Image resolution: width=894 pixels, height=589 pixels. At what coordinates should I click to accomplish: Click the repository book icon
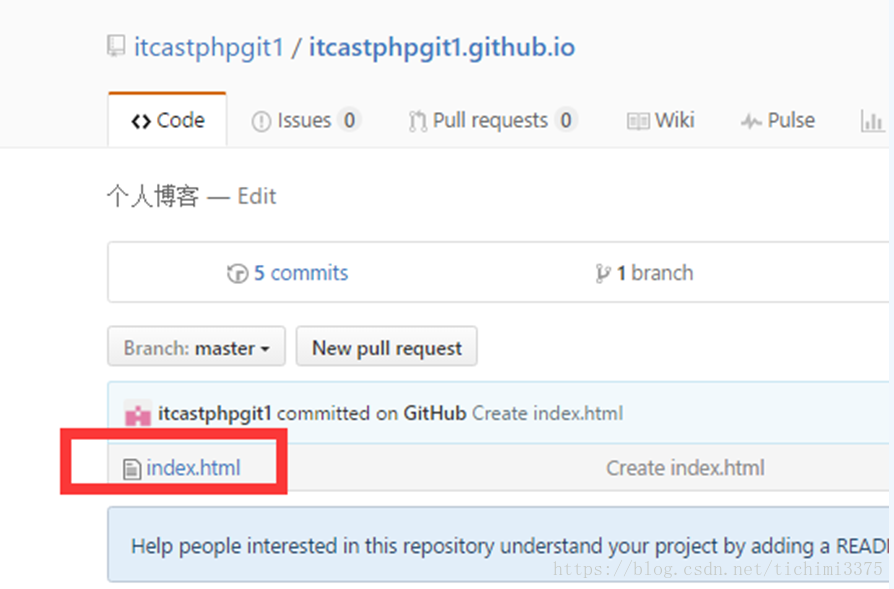coord(116,46)
